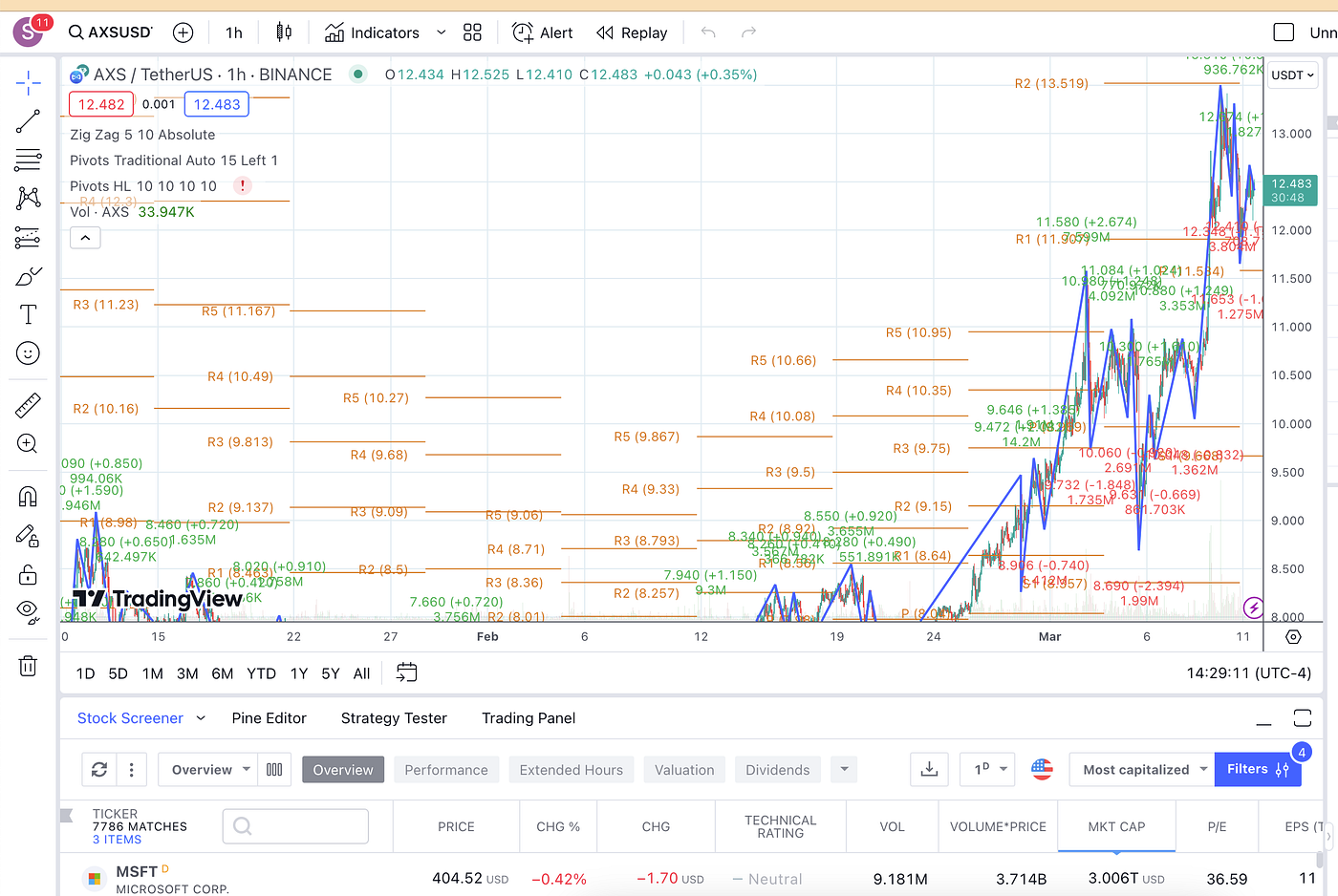Click the purple lightning flash icon
The height and width of the screenshot is (896, 1338).
pos(1253,607)
